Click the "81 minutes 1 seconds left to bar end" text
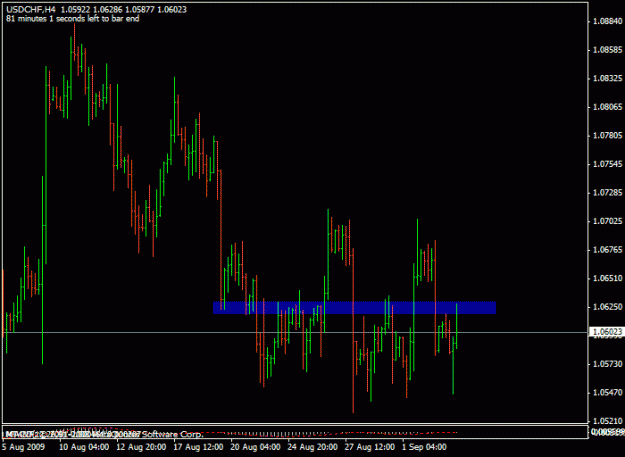Screen dimensions: 625x457 coord(73,18)
